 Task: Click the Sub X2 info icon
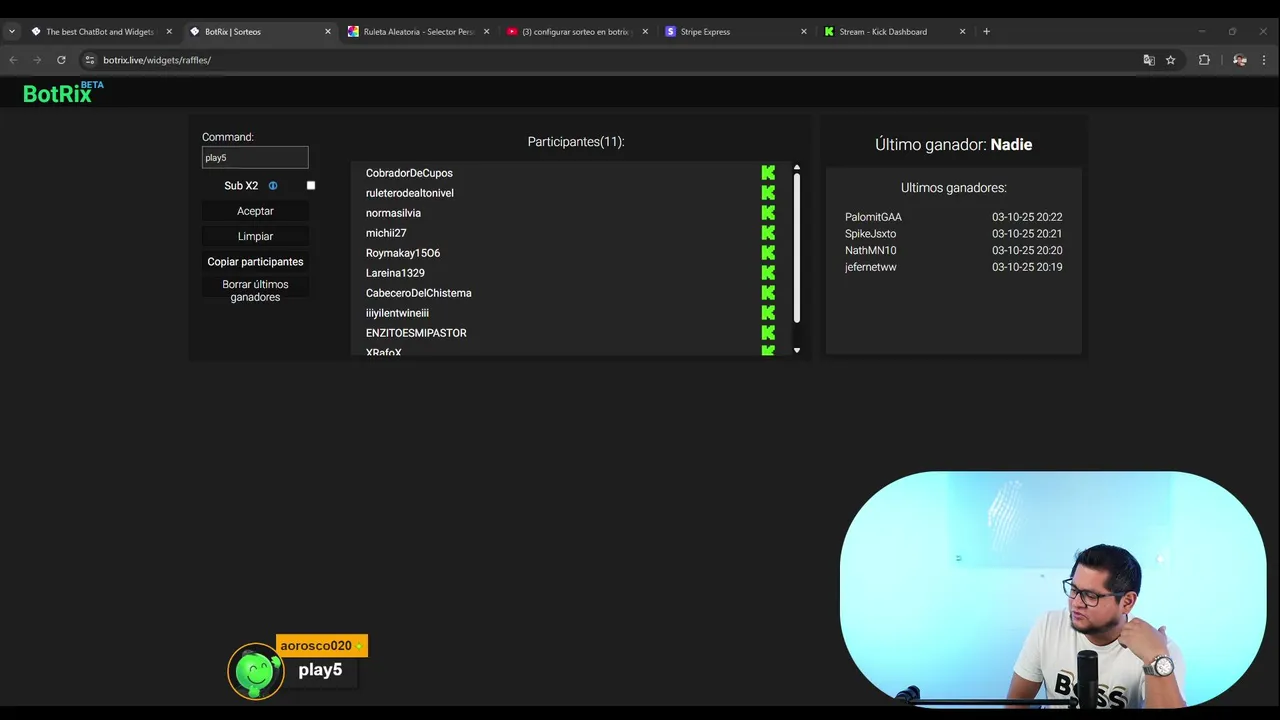coord(273,186)
